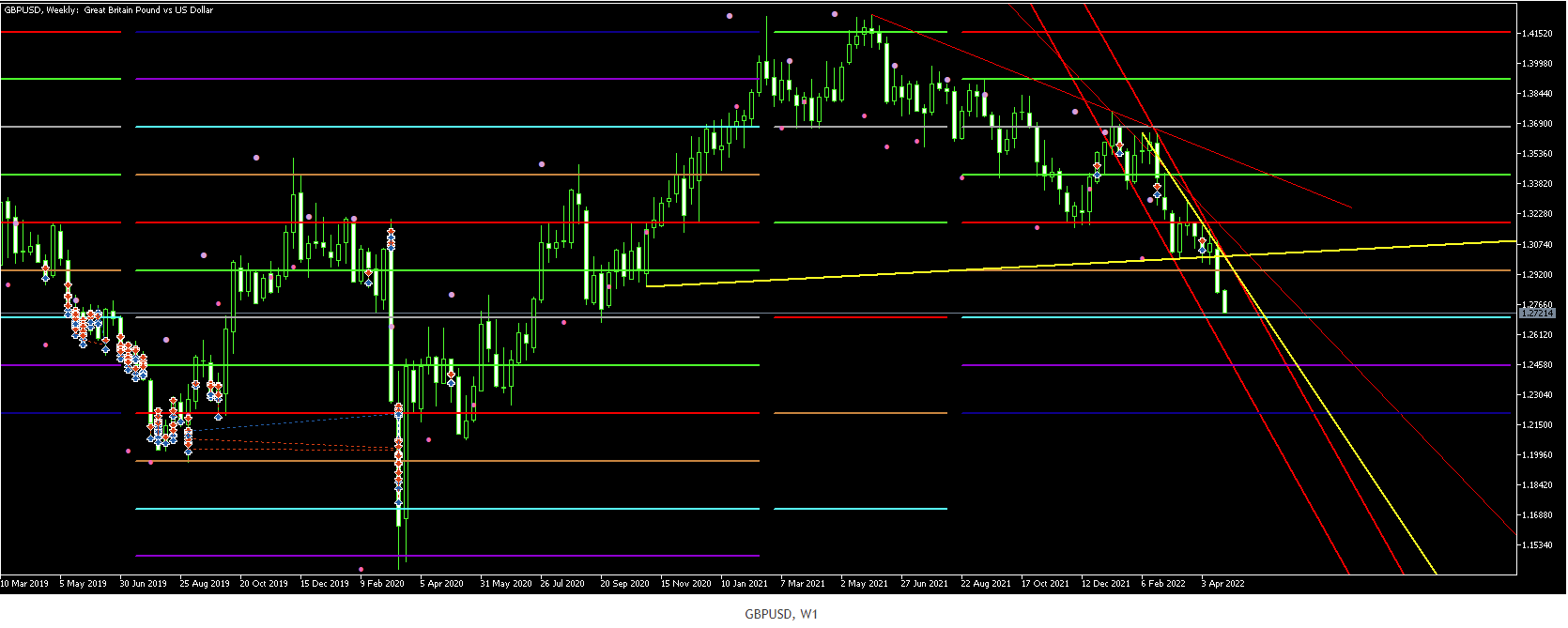Screen dimensions: 1568x628
Task: Click time axis label '10 Mar 2019'
Action: coord(24,583)
